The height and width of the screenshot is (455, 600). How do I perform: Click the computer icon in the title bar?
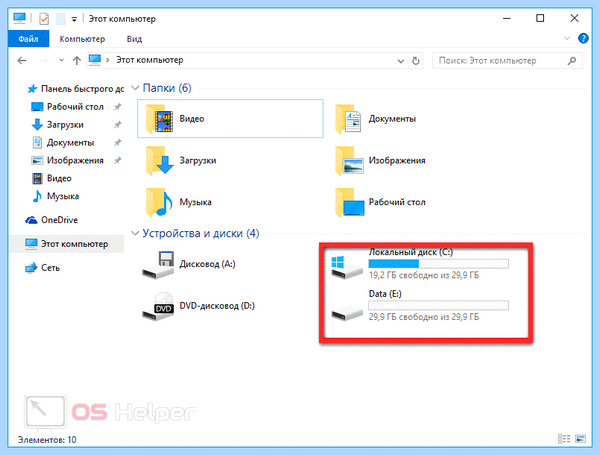point(19,18)
